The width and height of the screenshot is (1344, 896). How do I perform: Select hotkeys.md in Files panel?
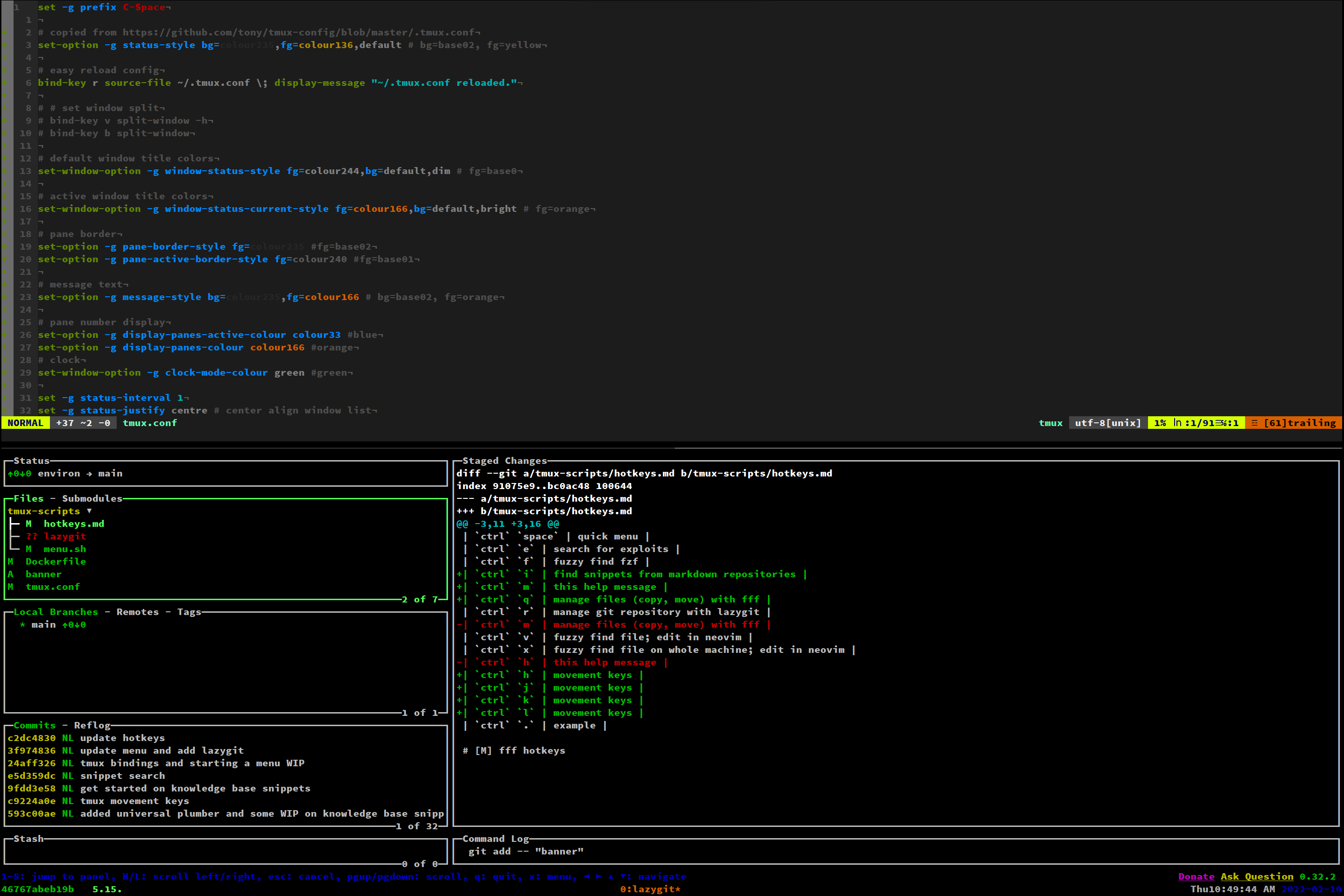[74, 524]
